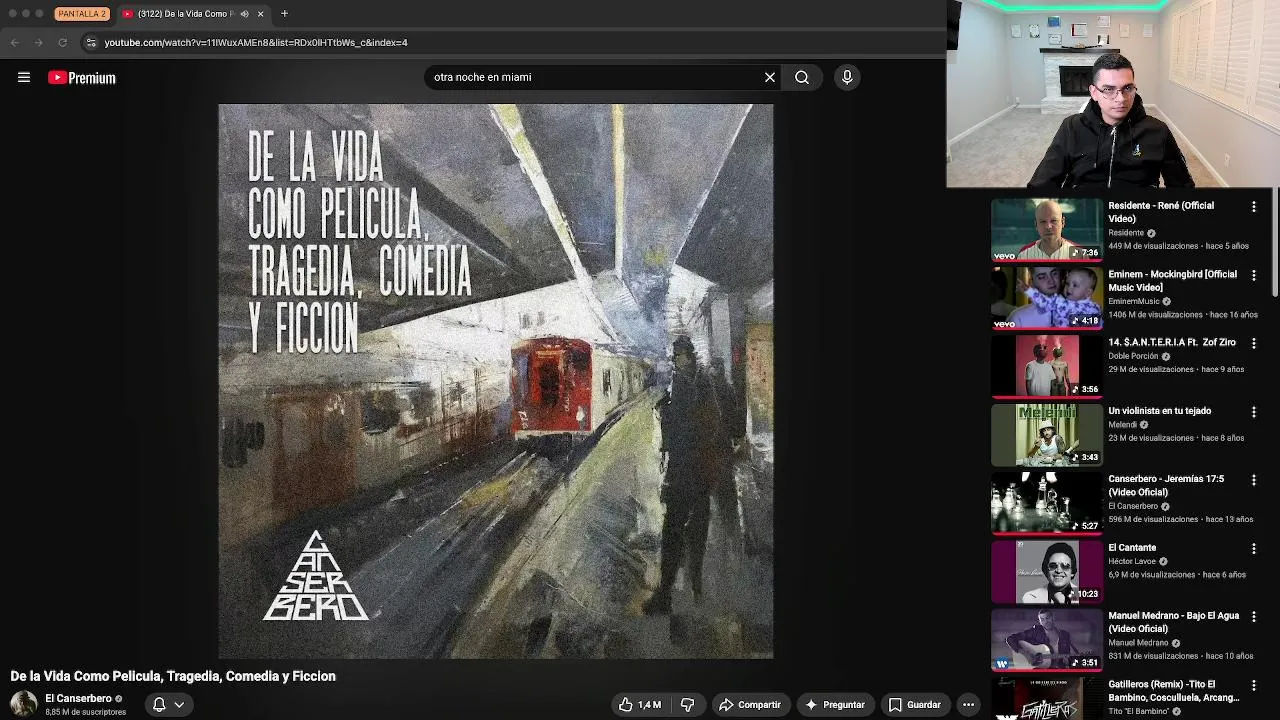Open more actions three-dot menu below video
The width and height of the screenshot is (1280, 720).
(968, 705)
